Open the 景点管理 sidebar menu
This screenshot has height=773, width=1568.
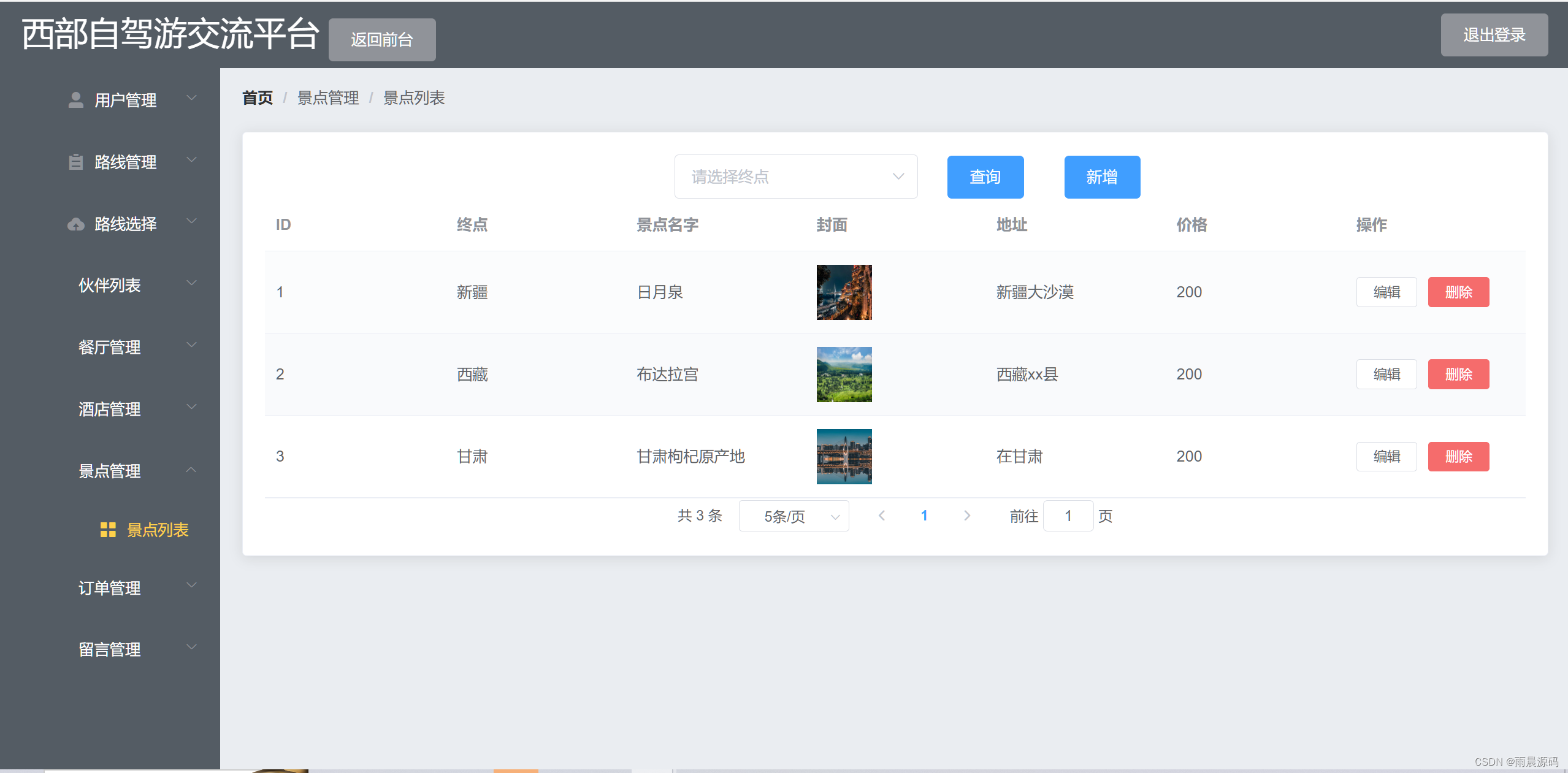[110, 471]
